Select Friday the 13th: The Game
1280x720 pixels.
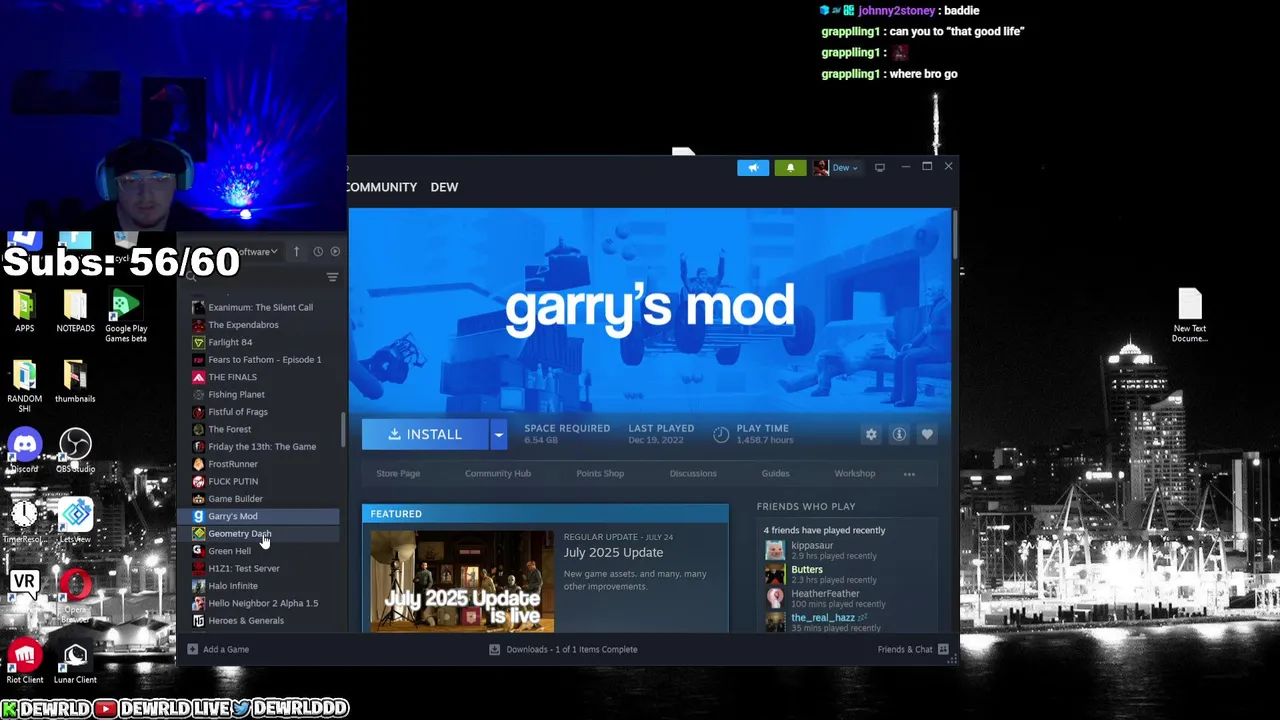[x=258, y=447]
